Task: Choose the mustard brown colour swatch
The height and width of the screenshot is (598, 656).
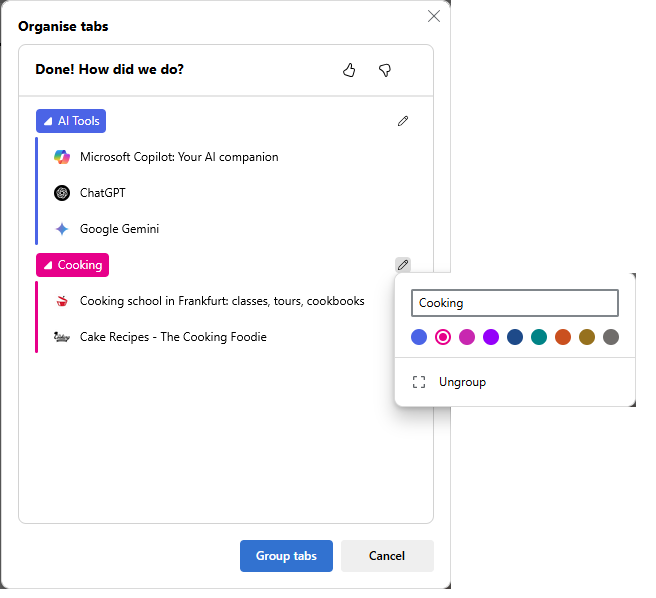Action: (587, 337)
